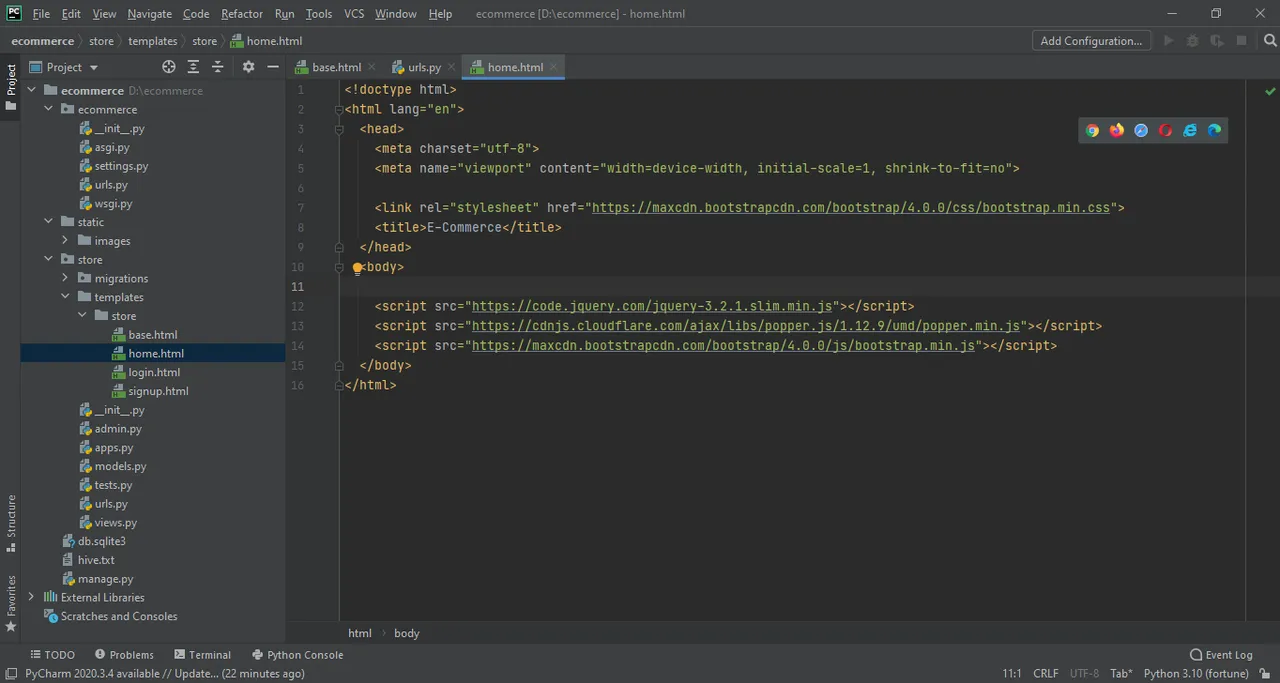Switch to the base.html tab

(x=336, y=67)
